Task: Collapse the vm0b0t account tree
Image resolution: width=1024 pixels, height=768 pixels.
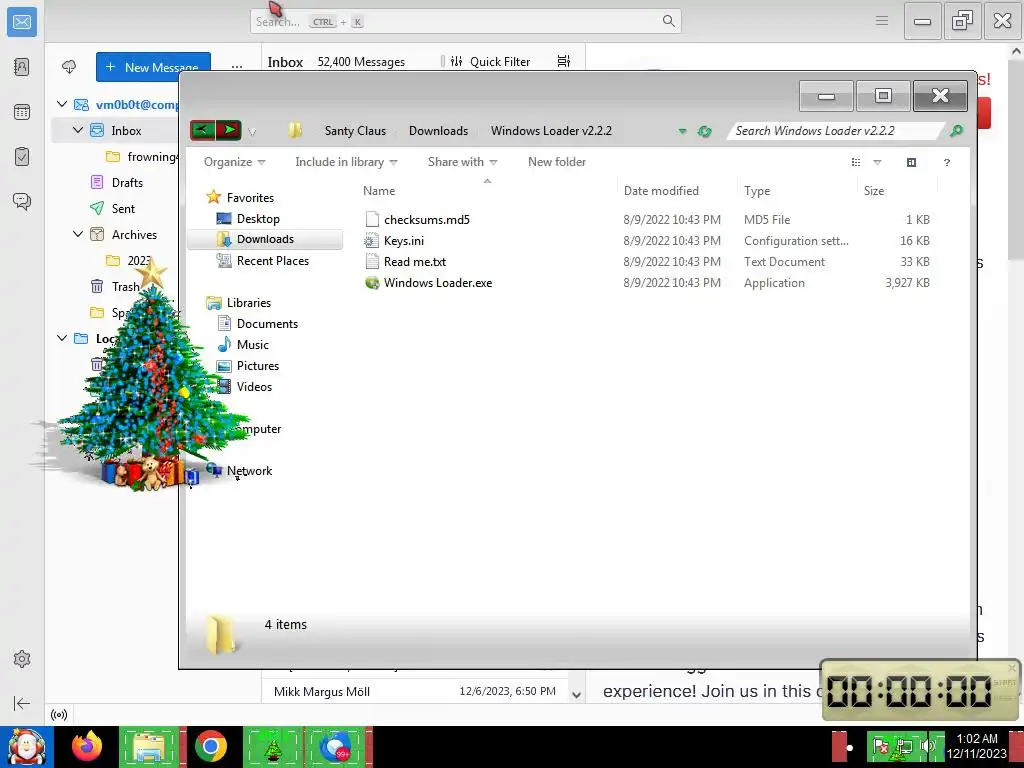Action: (x=62, y=104)
